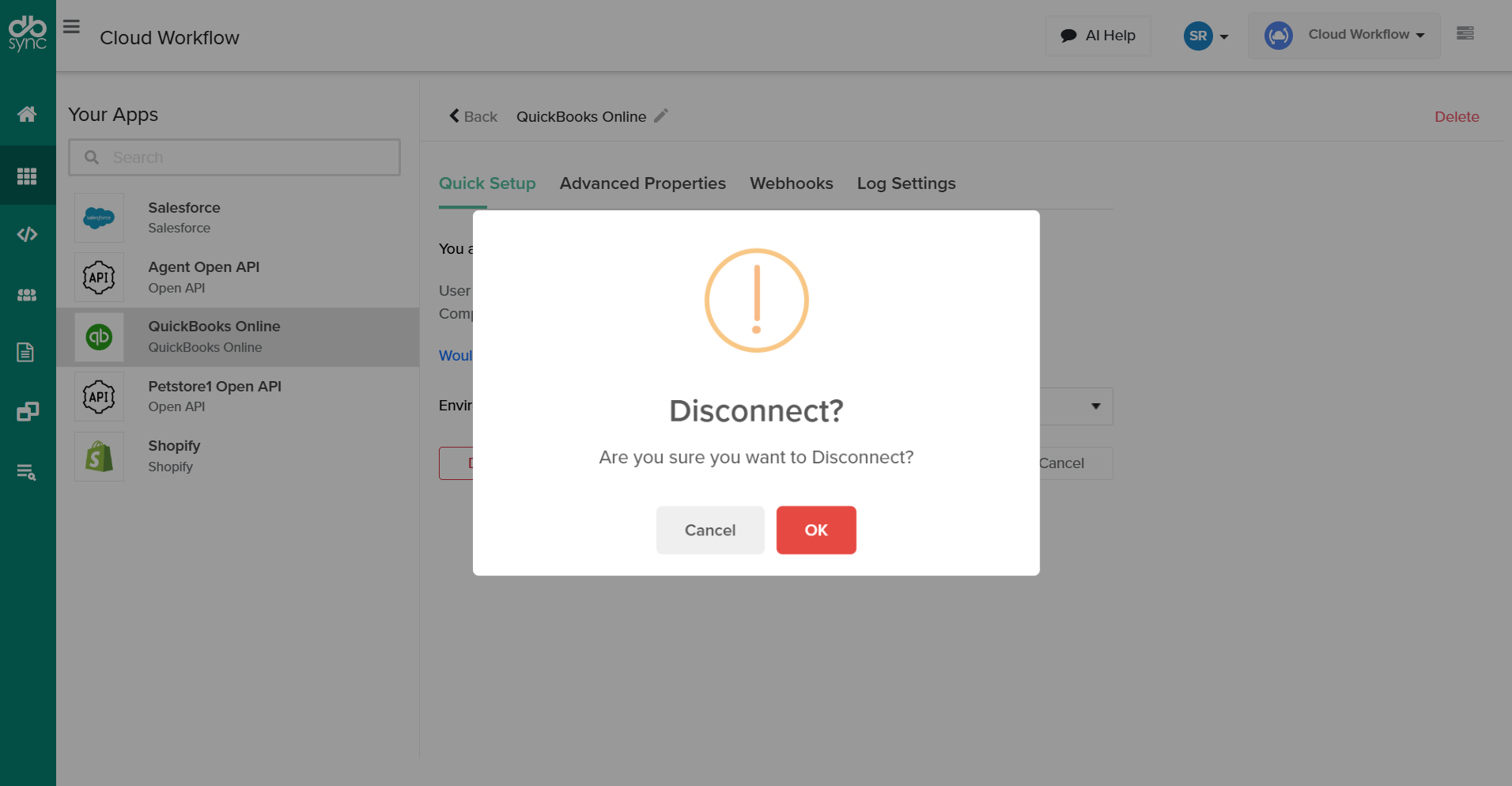Viewport: 1512px width, 786px height.
Task: Open the log search icon in sidebar
Action: 27,472
